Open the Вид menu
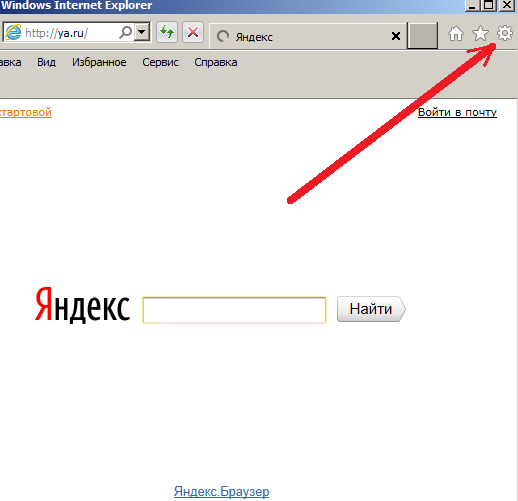This screenshot has height=501, width=518. tap(46, 62)
